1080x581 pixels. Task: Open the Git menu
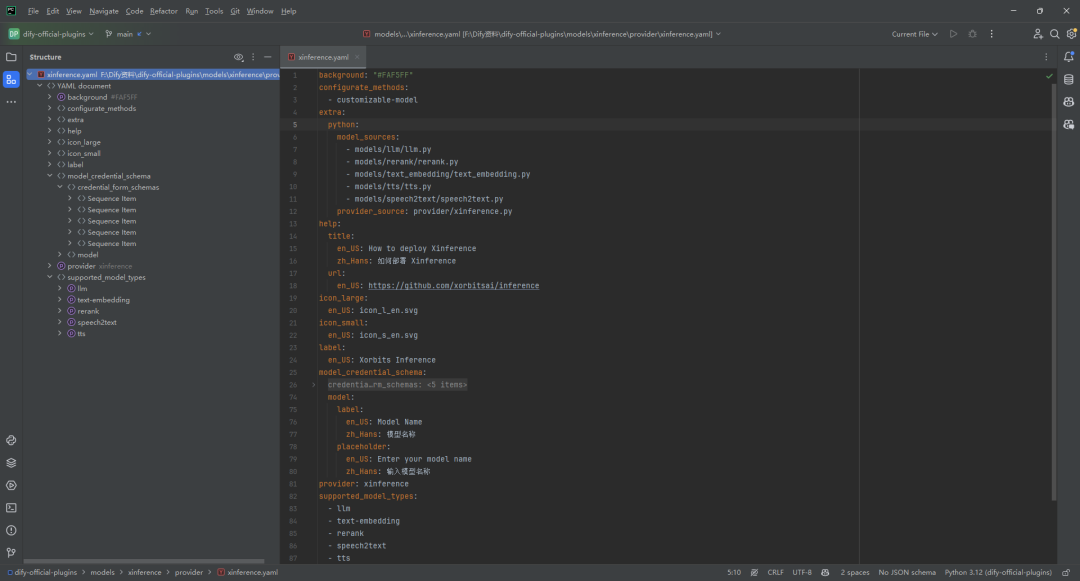(x=235, y=11)
